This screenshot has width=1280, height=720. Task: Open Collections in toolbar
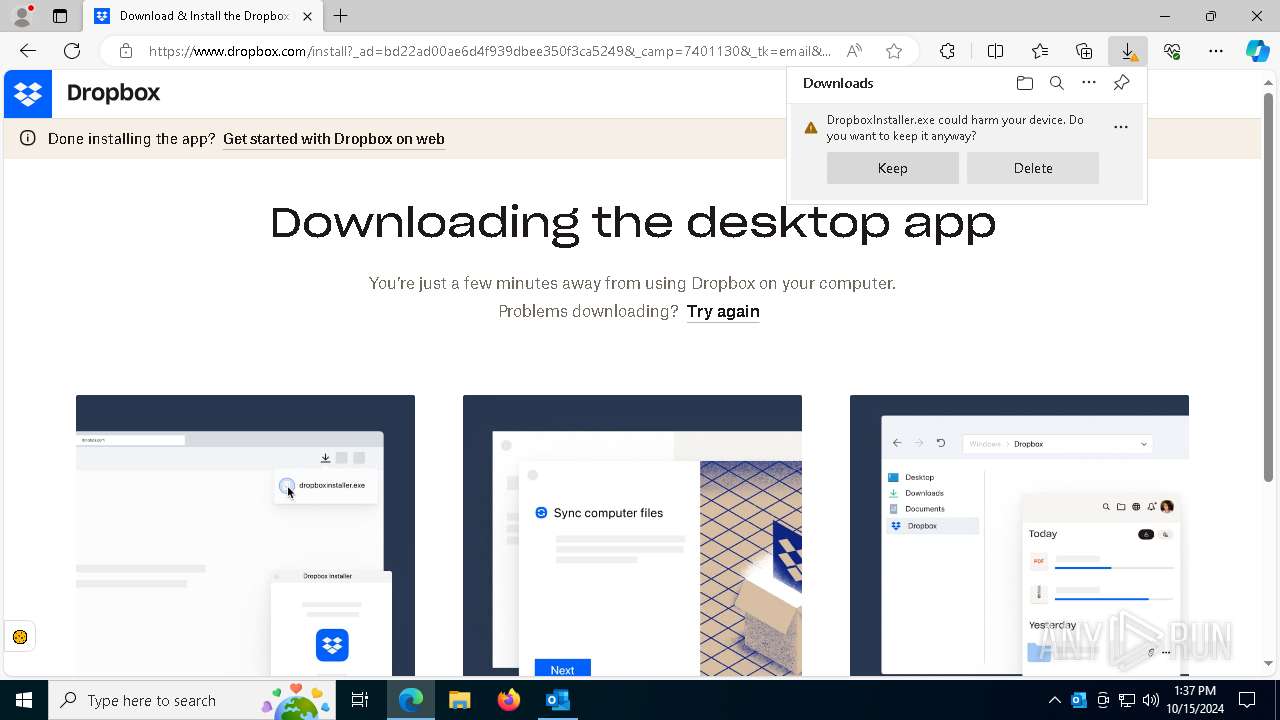point(1084,51)
